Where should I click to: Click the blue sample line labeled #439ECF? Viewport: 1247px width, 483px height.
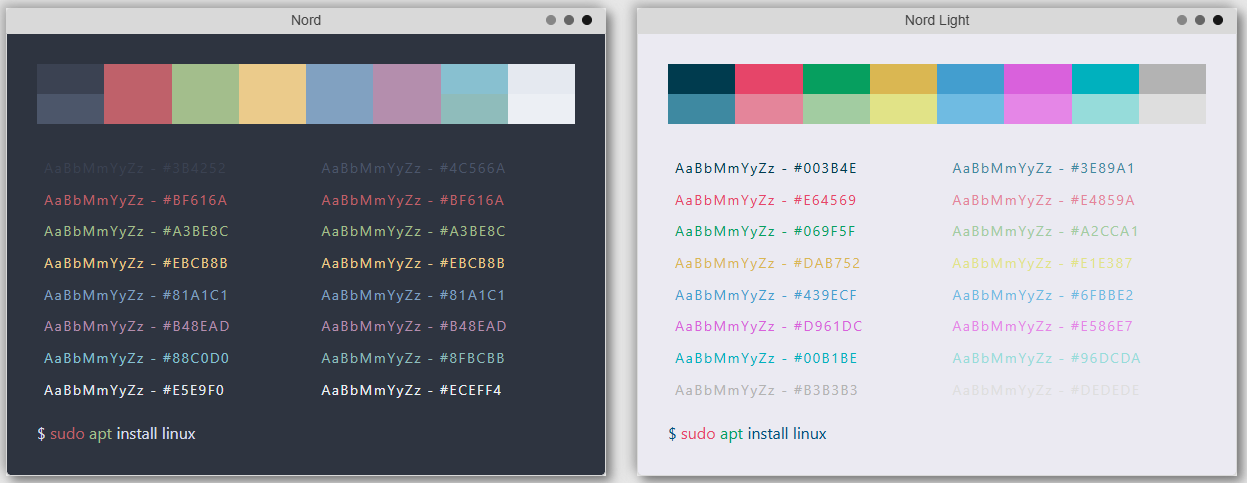pyautogui.click(x=766, y=295)
